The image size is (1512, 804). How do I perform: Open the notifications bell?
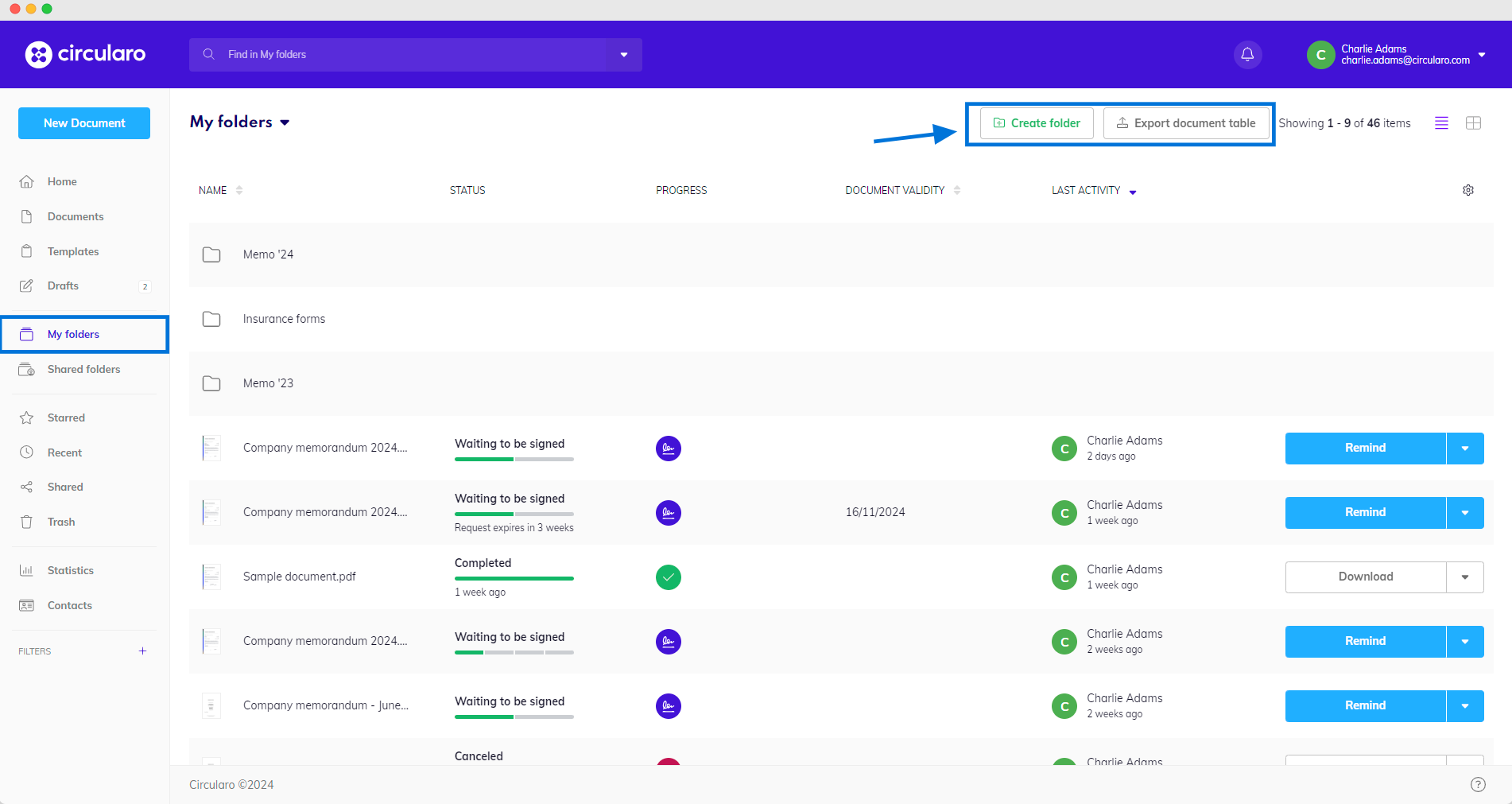pos(1247,55)
